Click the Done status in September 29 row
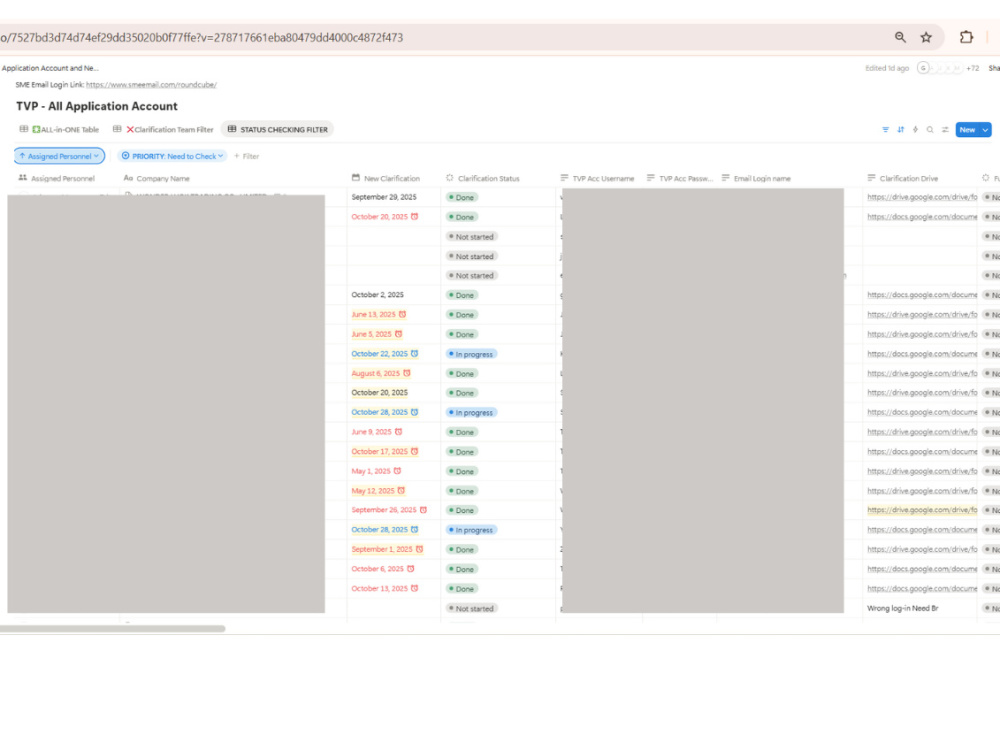The width and height of the screenshot is (1000, 750). (462, 198)
